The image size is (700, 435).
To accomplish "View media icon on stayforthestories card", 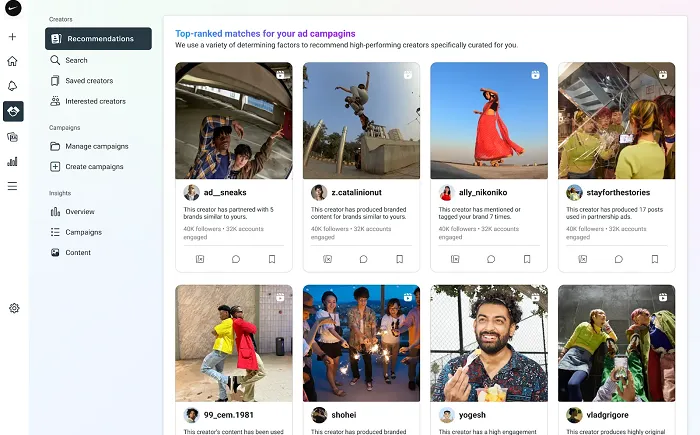I will (583, 259).
